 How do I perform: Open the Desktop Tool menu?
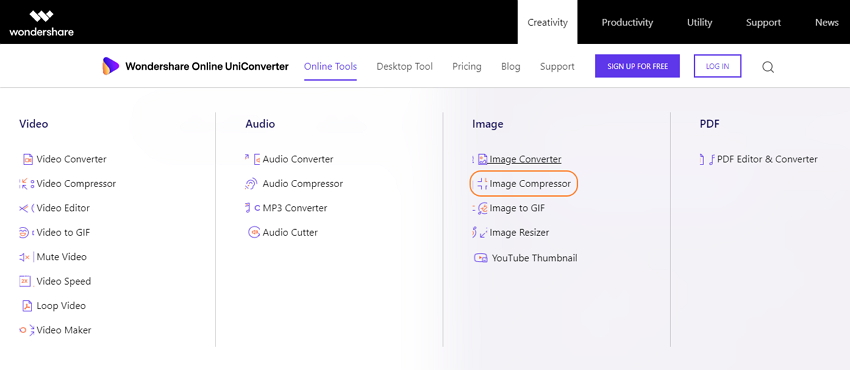click(x=404, y=67)
